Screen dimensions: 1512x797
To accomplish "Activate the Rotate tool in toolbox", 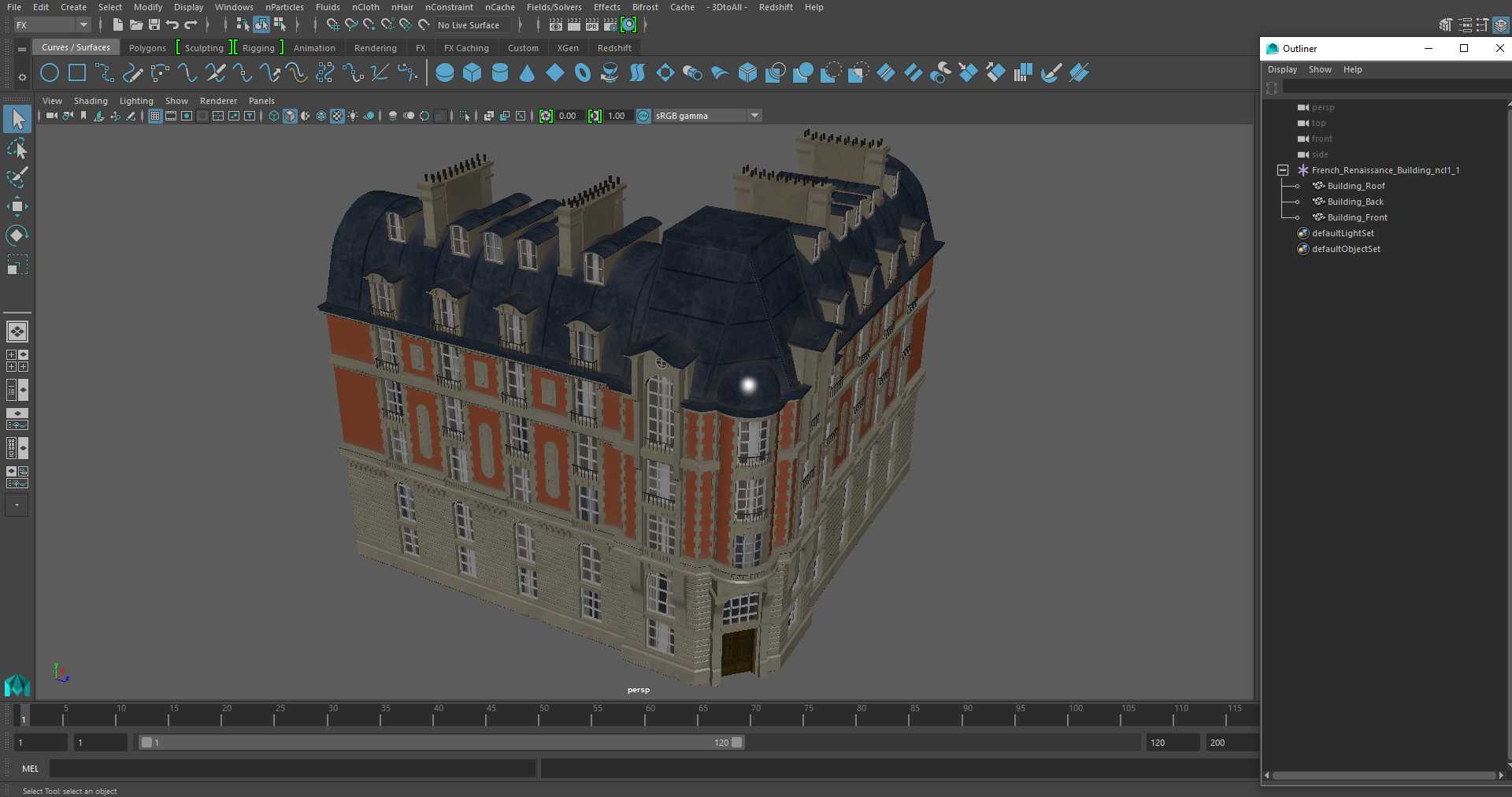I will 17,235.
